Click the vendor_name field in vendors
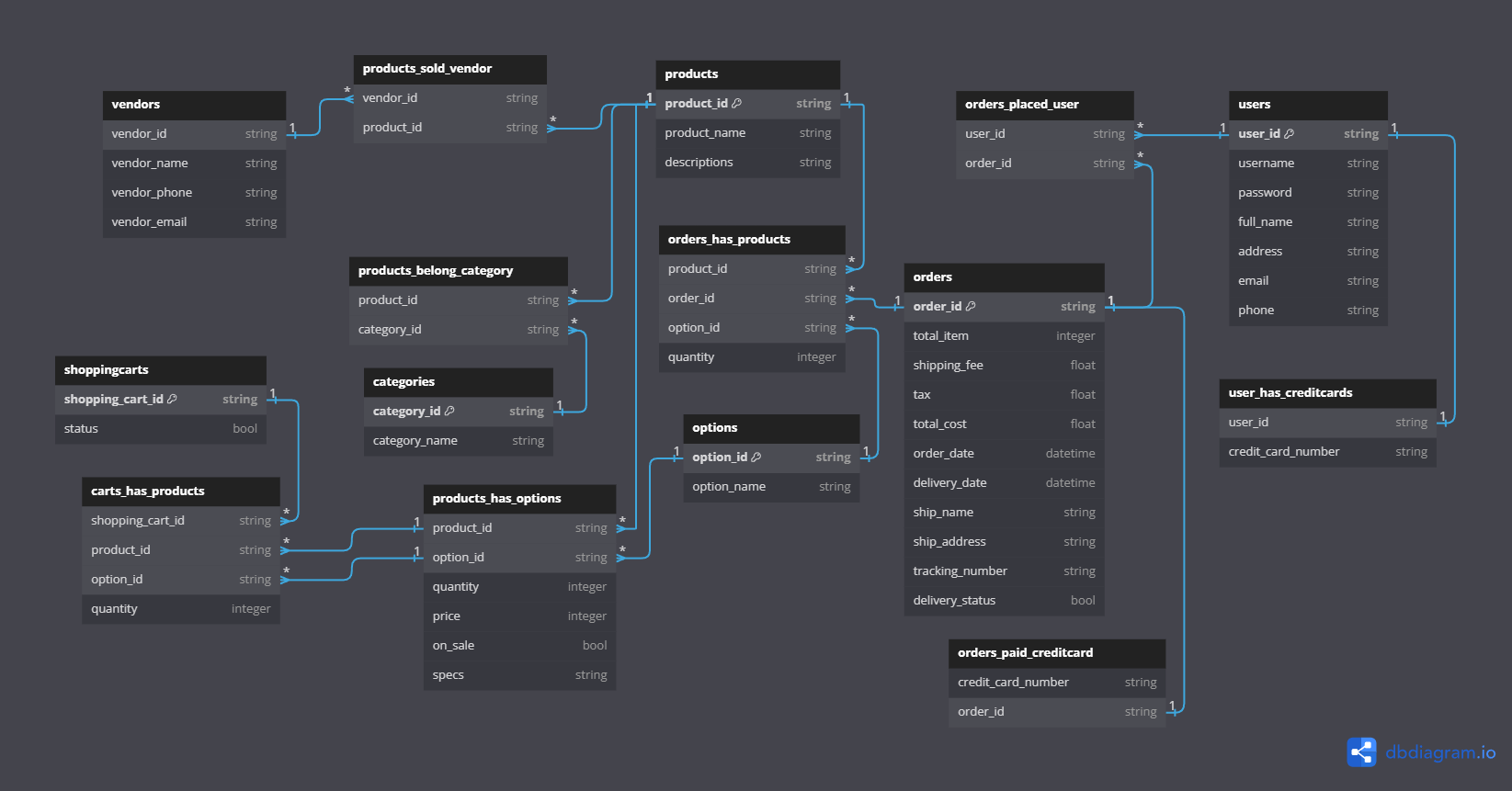The image size is (1512, 791). click(194, 164)
